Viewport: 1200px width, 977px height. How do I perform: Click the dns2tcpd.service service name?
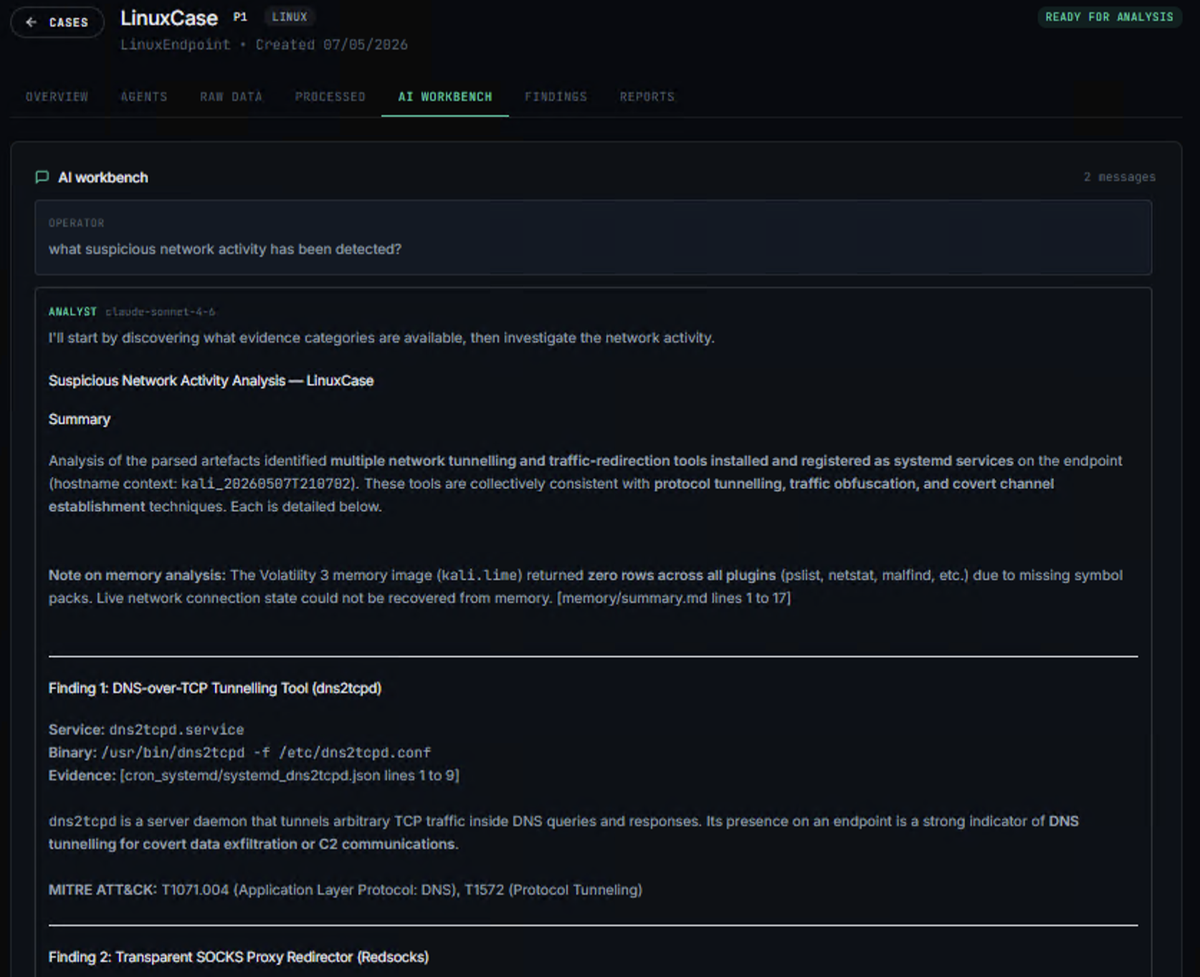coord(176,730)
